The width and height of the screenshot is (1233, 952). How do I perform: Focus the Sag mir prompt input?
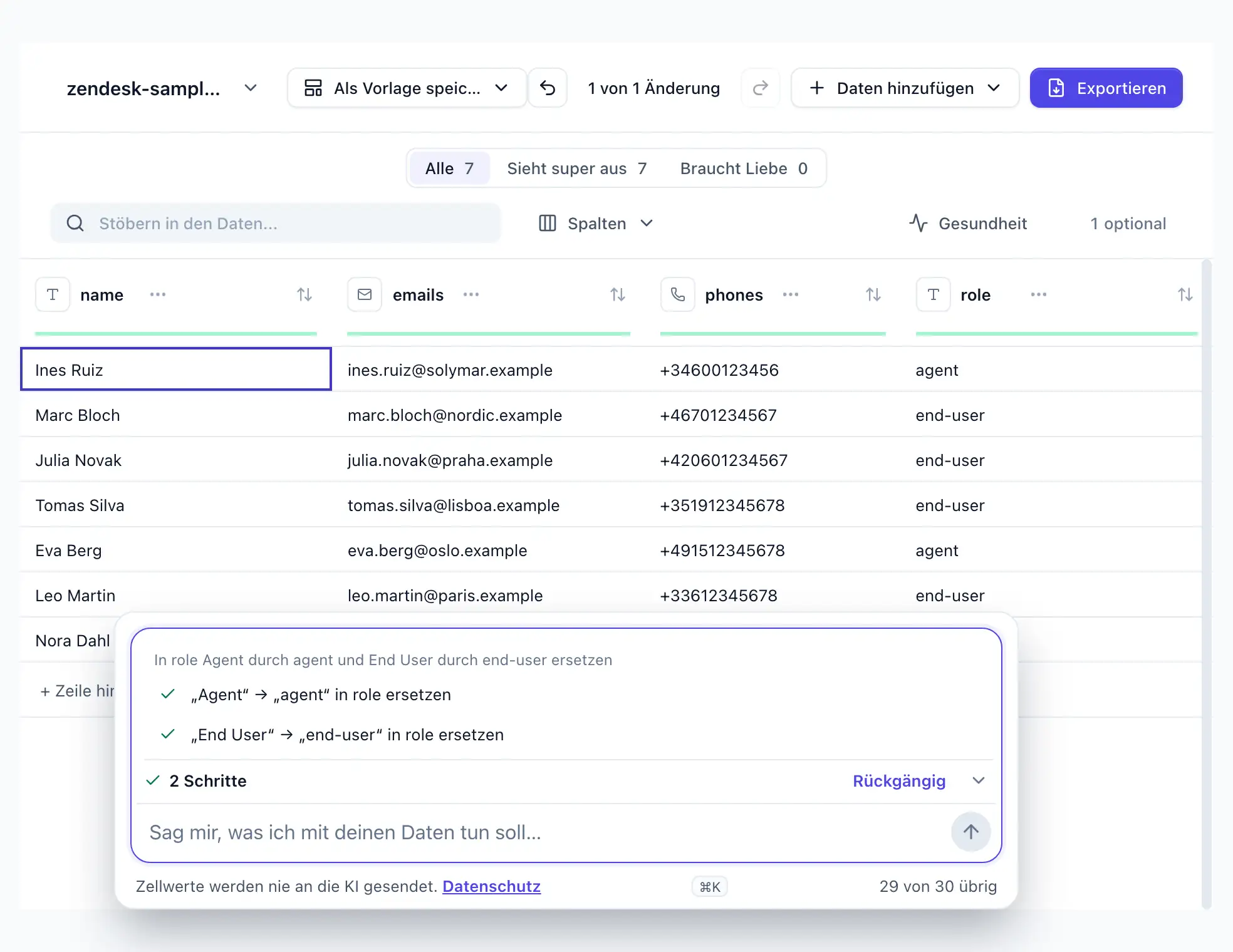[545, 832]
